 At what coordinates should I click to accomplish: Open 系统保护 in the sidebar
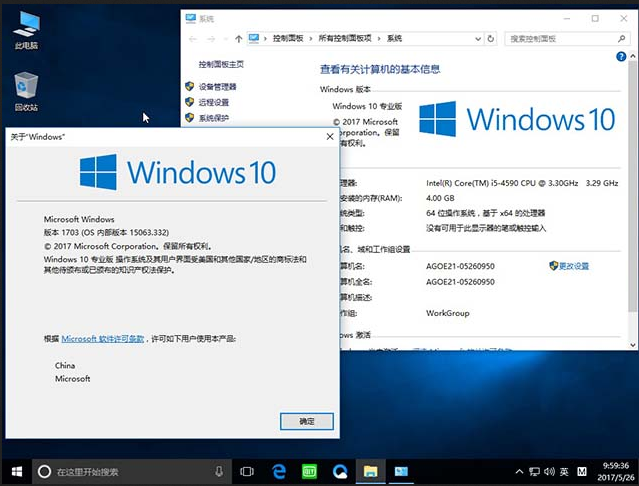click(214, 118)
